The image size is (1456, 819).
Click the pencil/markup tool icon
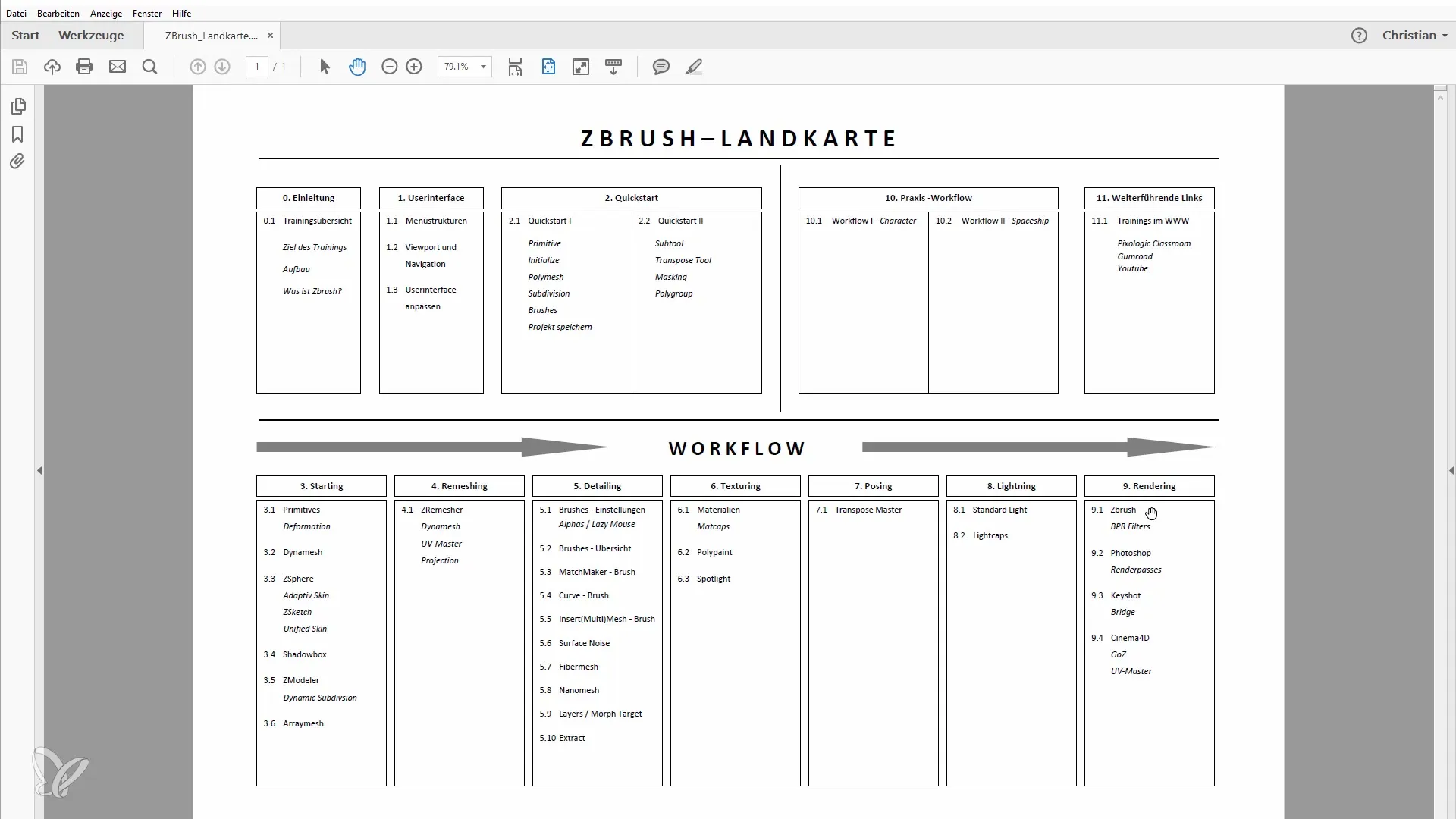(694, 67)
